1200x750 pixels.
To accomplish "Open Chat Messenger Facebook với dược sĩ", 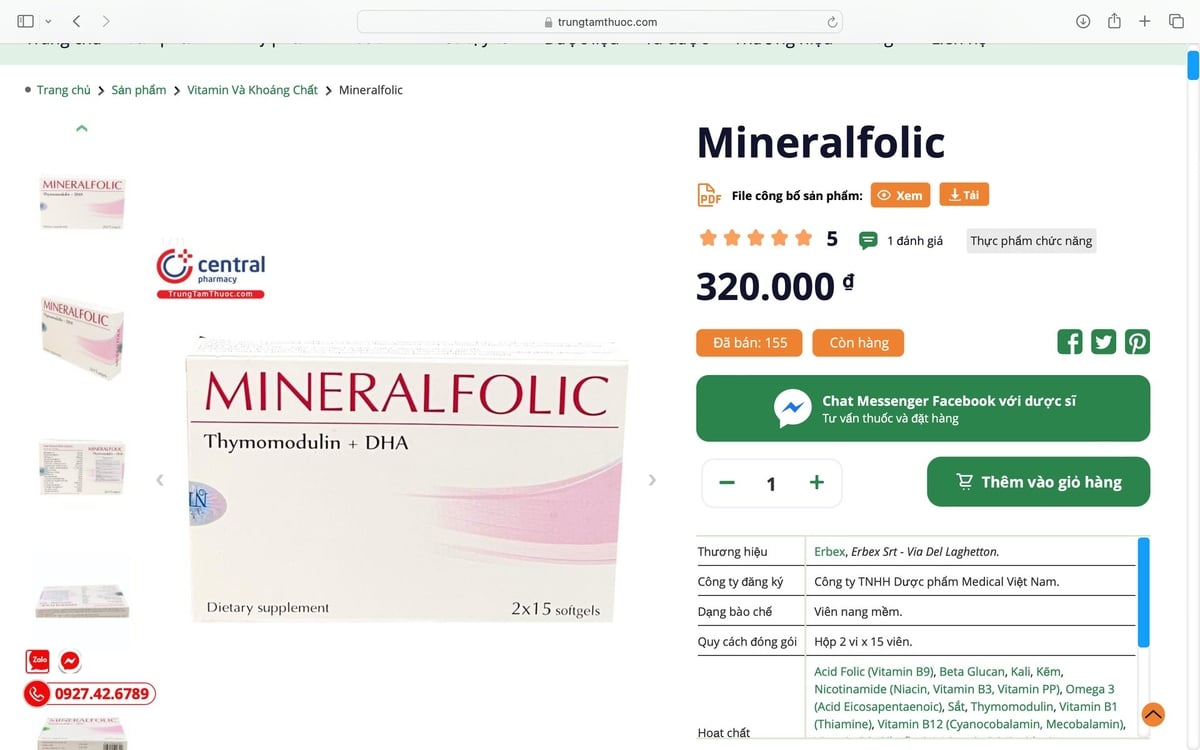I will click(x=923, y=408).
